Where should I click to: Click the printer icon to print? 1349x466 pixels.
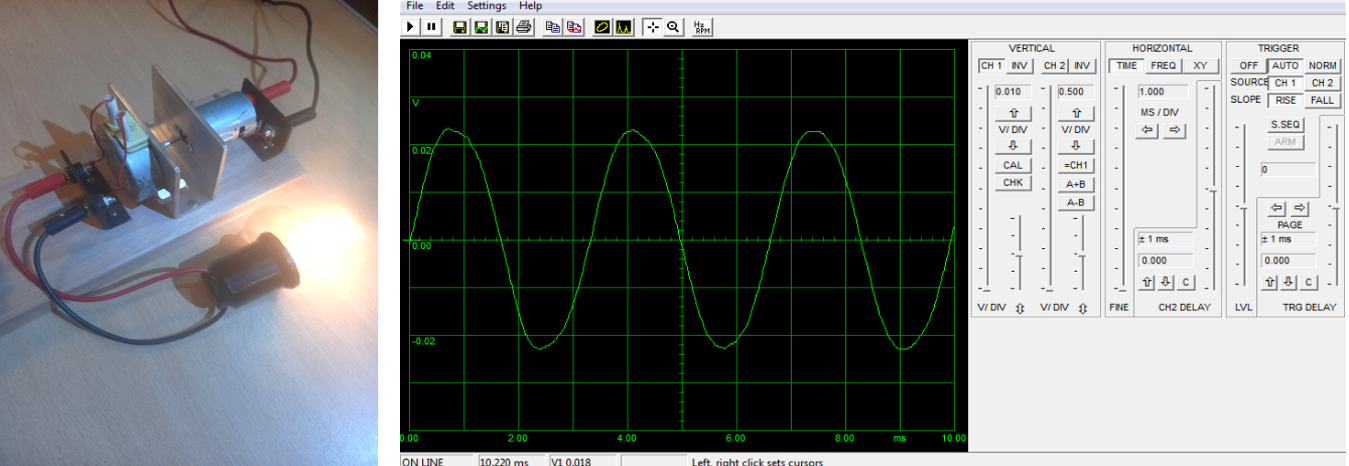click(x=523, y=27)
